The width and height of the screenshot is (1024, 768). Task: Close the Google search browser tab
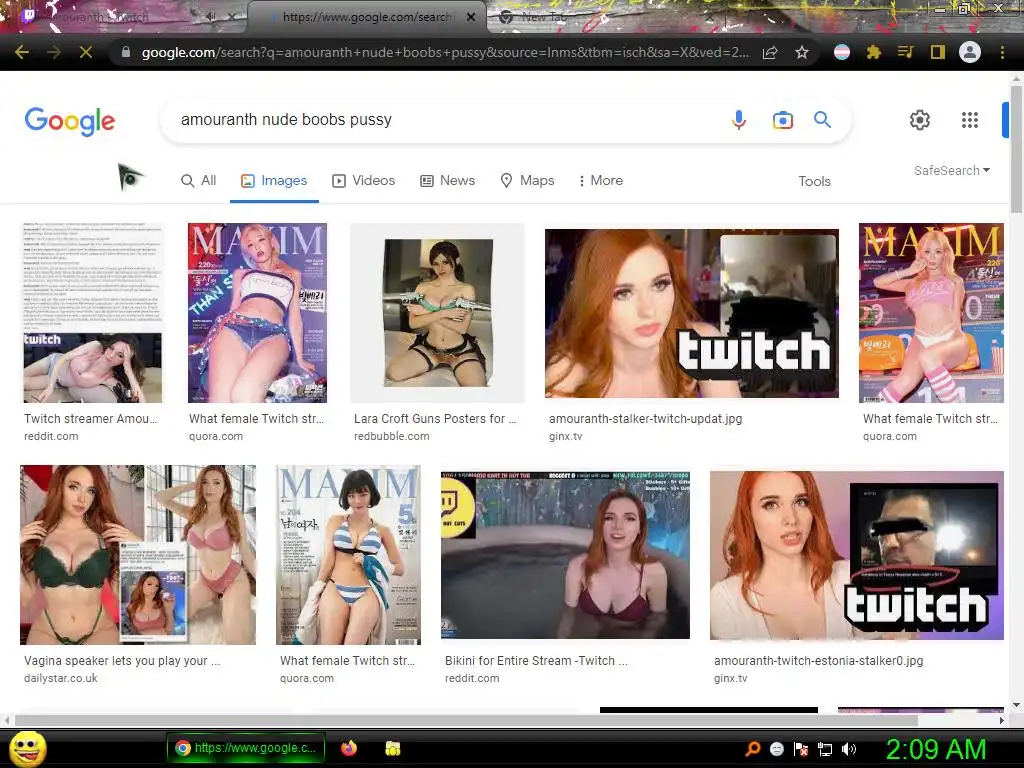click(x=471, y=17)
